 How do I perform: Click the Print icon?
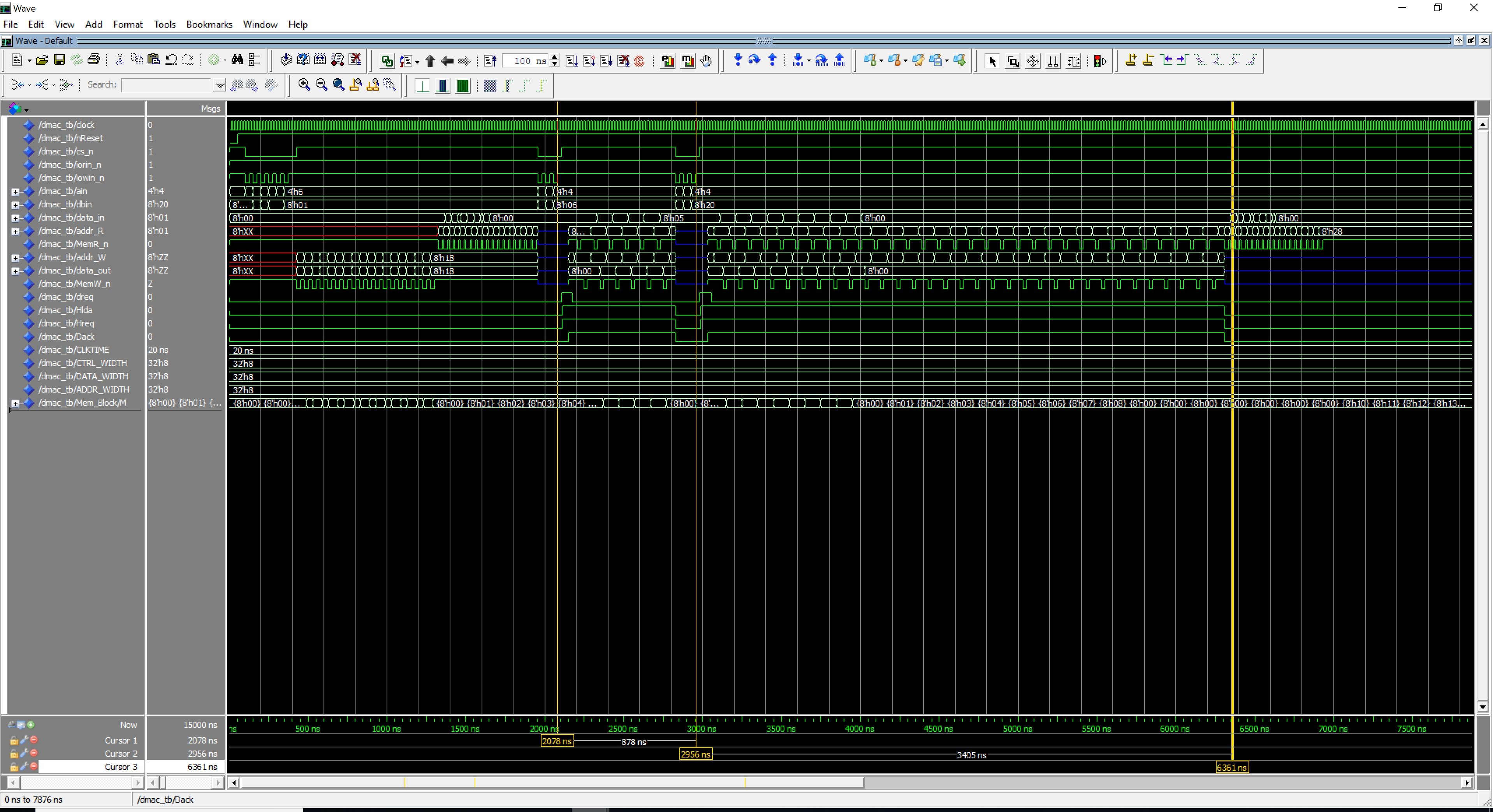(93, 60)
